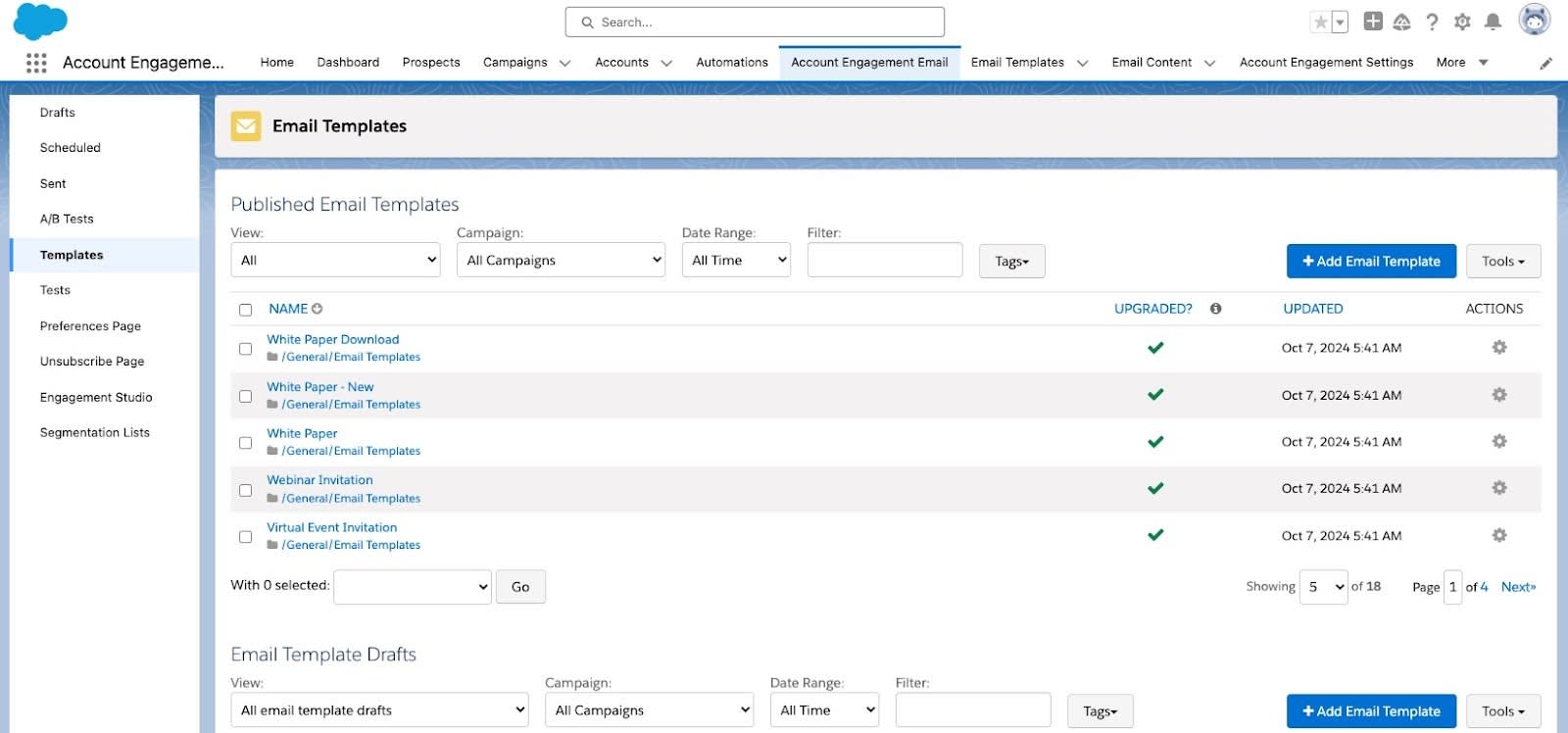Check the White Paper row checkbox
Image resolution: width=1568 pixels, height=733 pixels.
(245, 443)
